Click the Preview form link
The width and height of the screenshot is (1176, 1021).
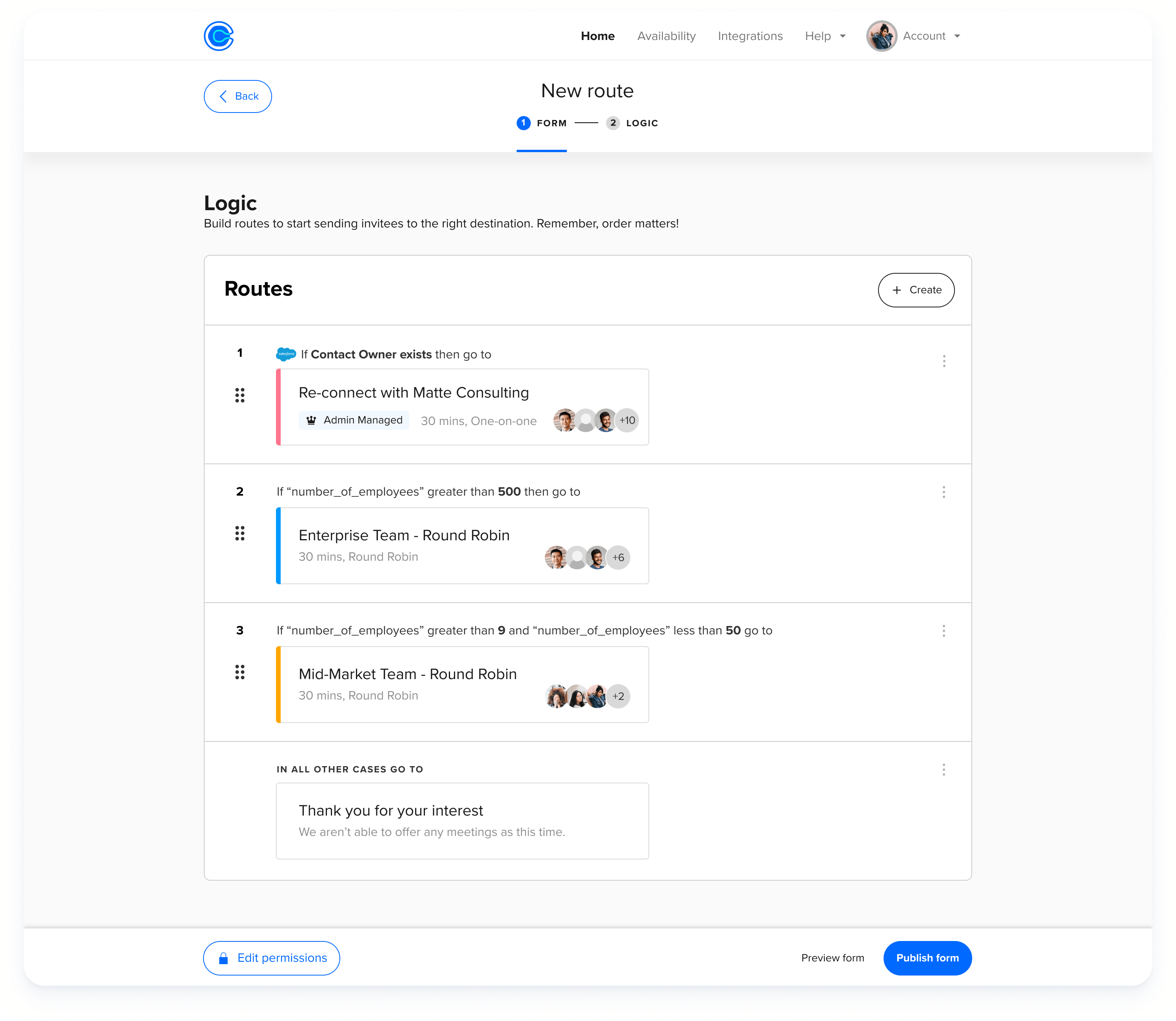click(832, 958)
